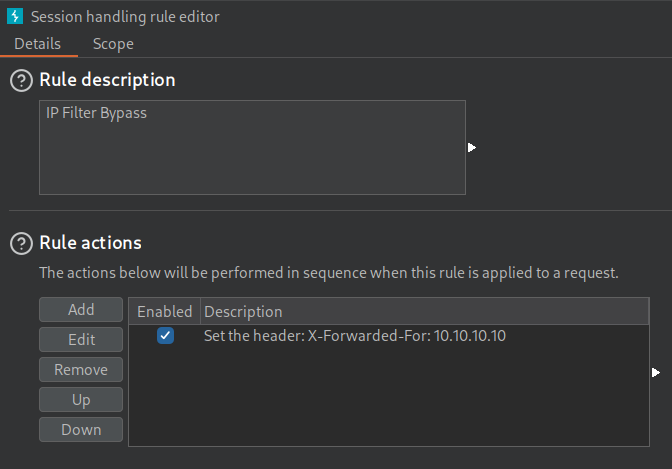The height and width of the screenshot is (469, 672).
Task: Click the Enabled column header
Action: coord(165,312)
